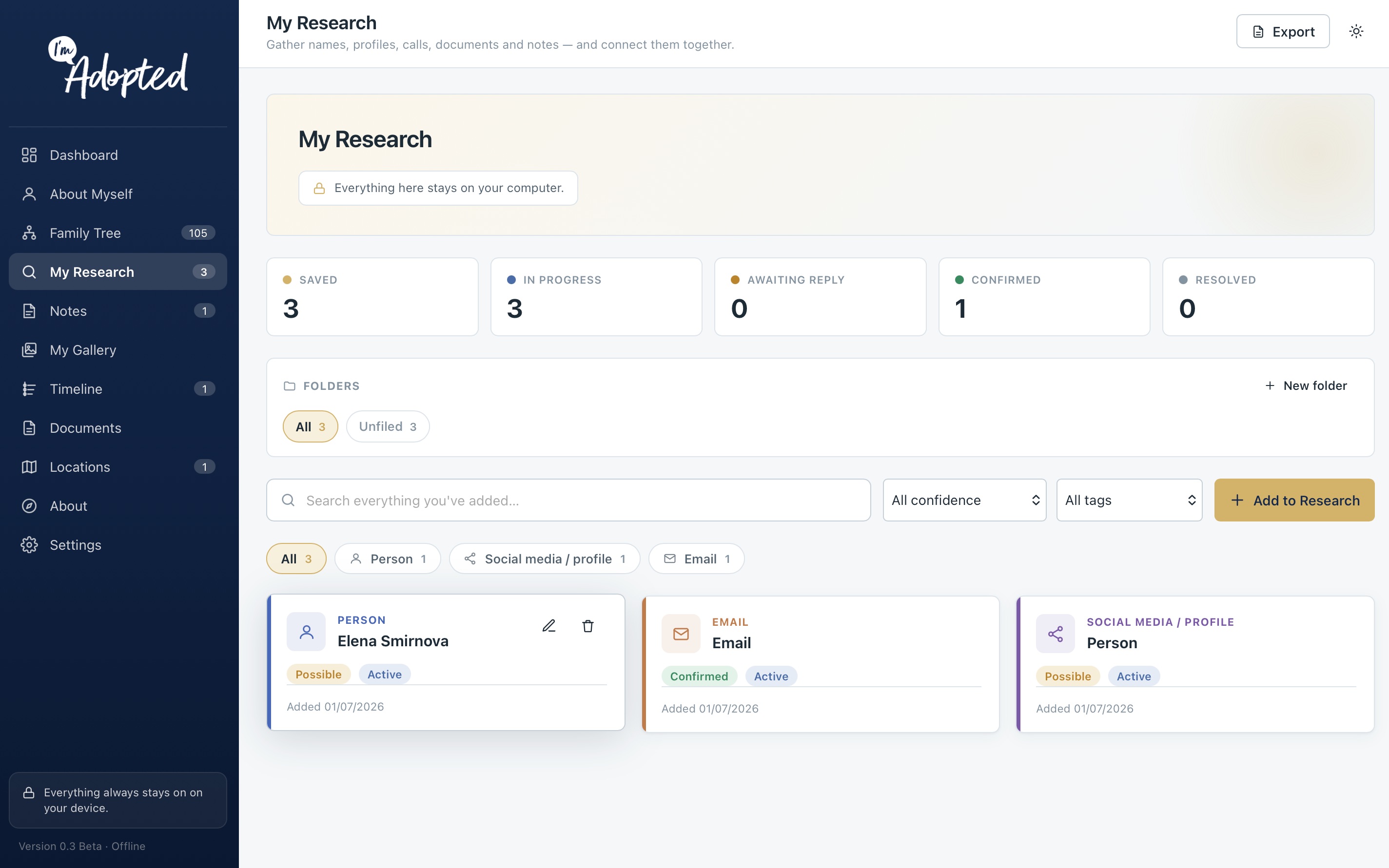Click the Social Media card share icon
Screen dimensions: 1389x868
(x=1056, y=634)
